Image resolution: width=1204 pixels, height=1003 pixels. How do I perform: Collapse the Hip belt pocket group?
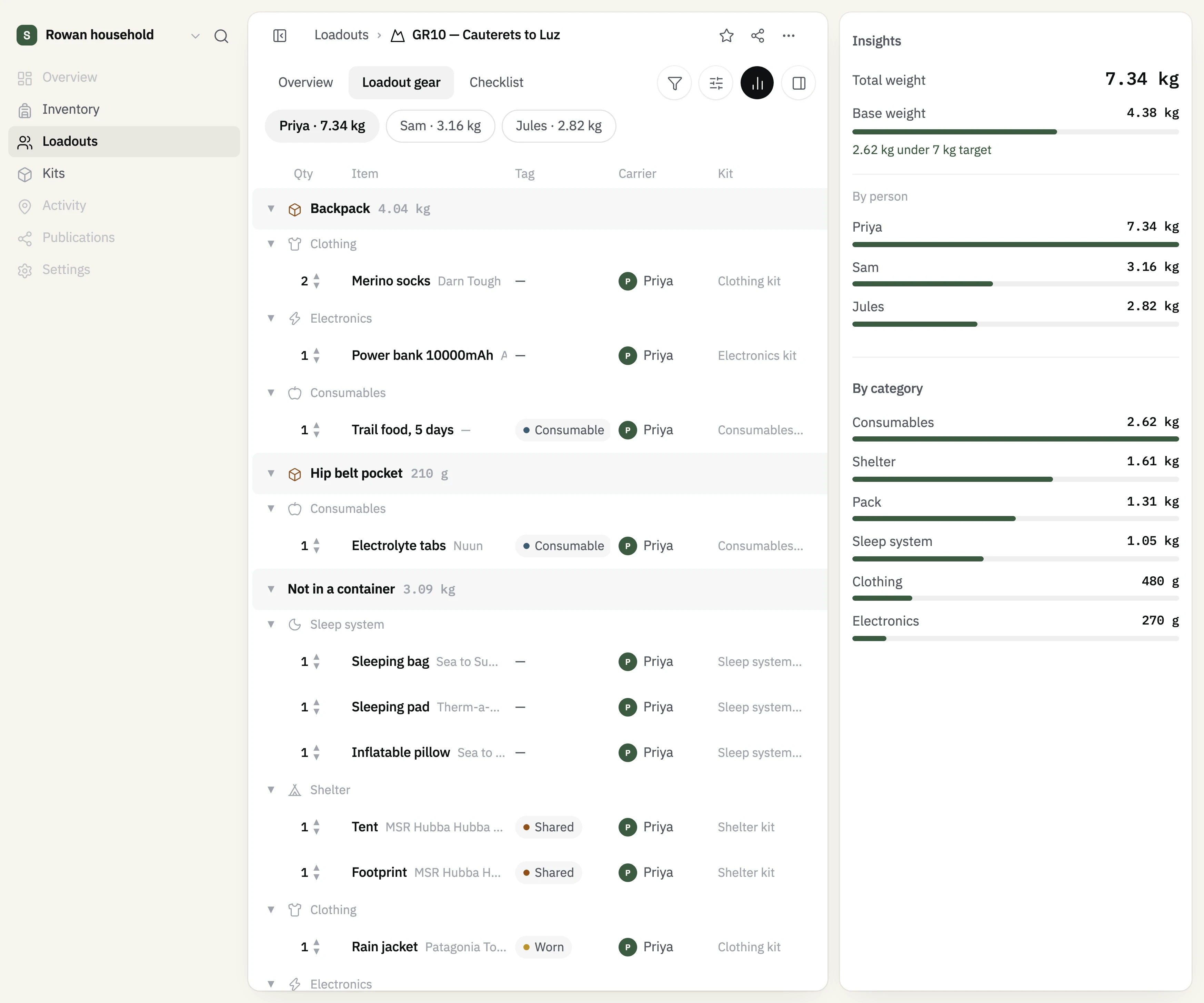[271, 474]
